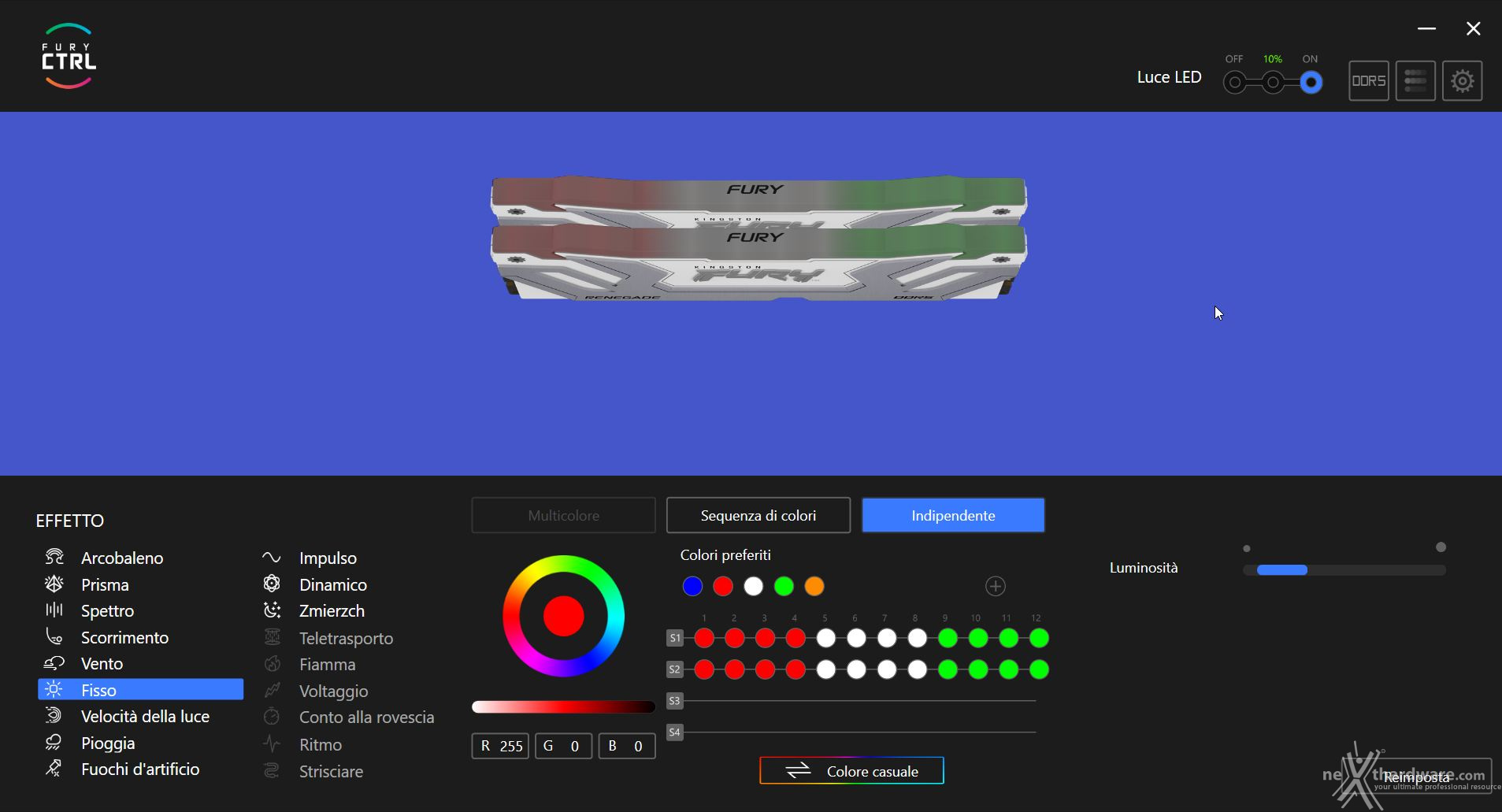Select the S3 empty stick slot

point(674,700)
